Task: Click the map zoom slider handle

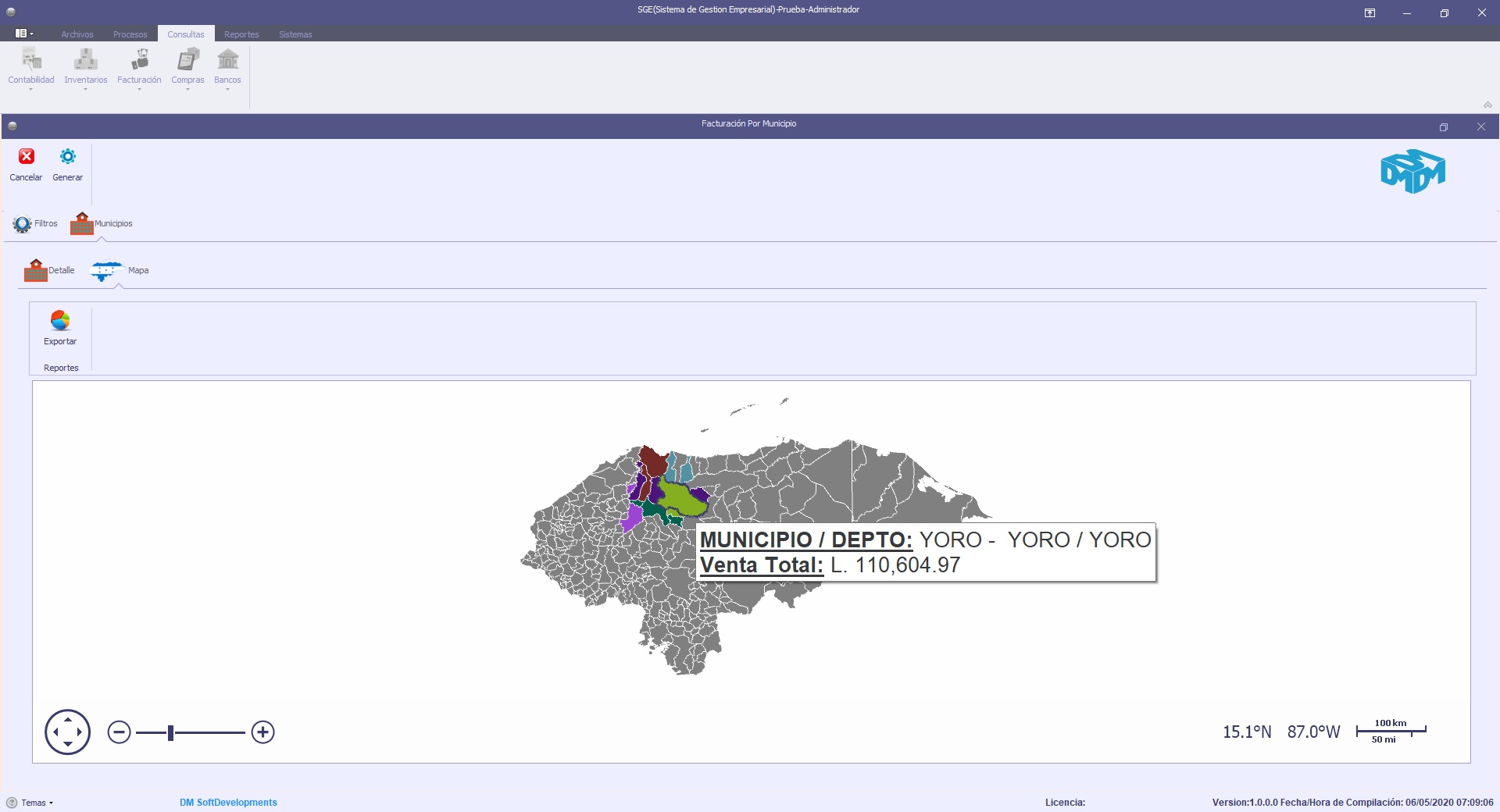Action: (170, 732)
